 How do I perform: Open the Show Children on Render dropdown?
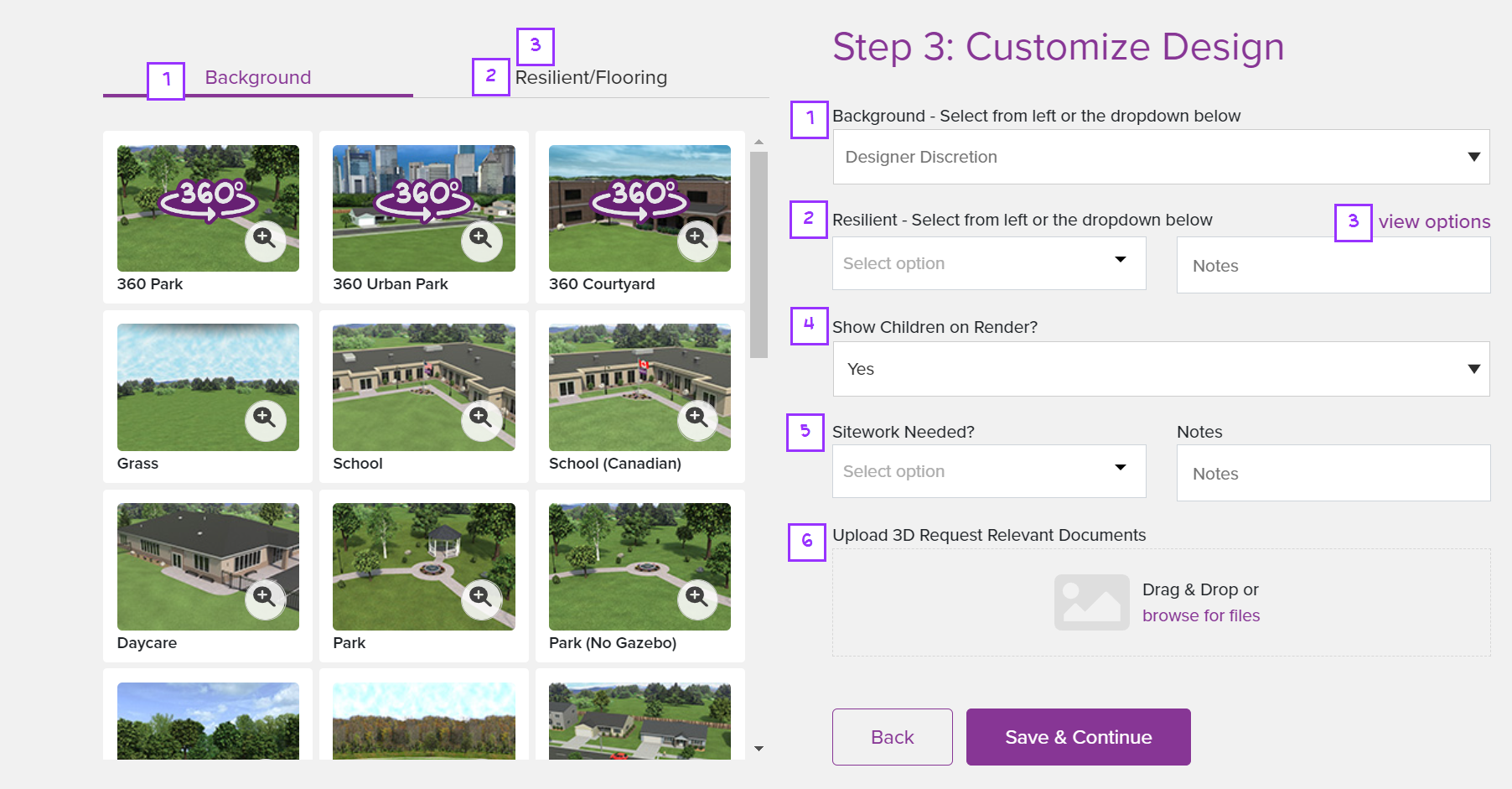point(1161,369)
